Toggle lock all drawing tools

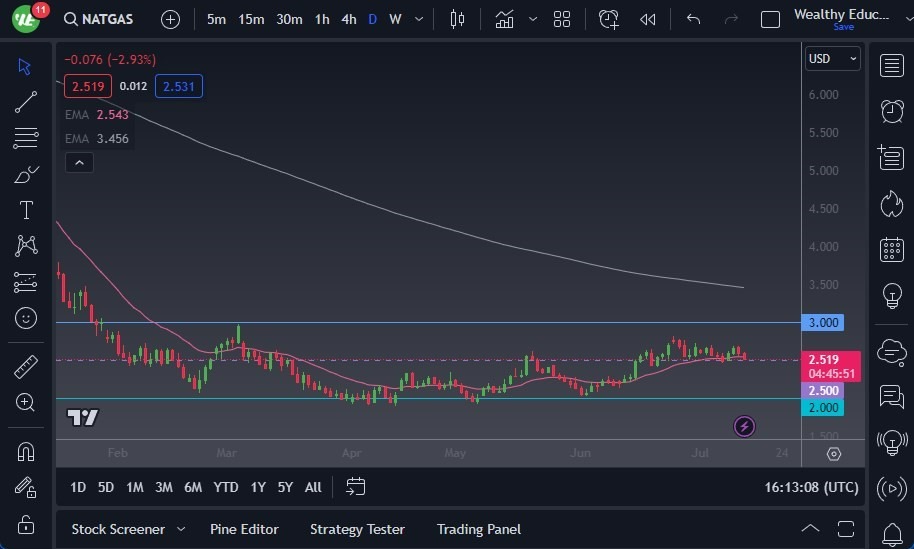click(x=26, y=524)
